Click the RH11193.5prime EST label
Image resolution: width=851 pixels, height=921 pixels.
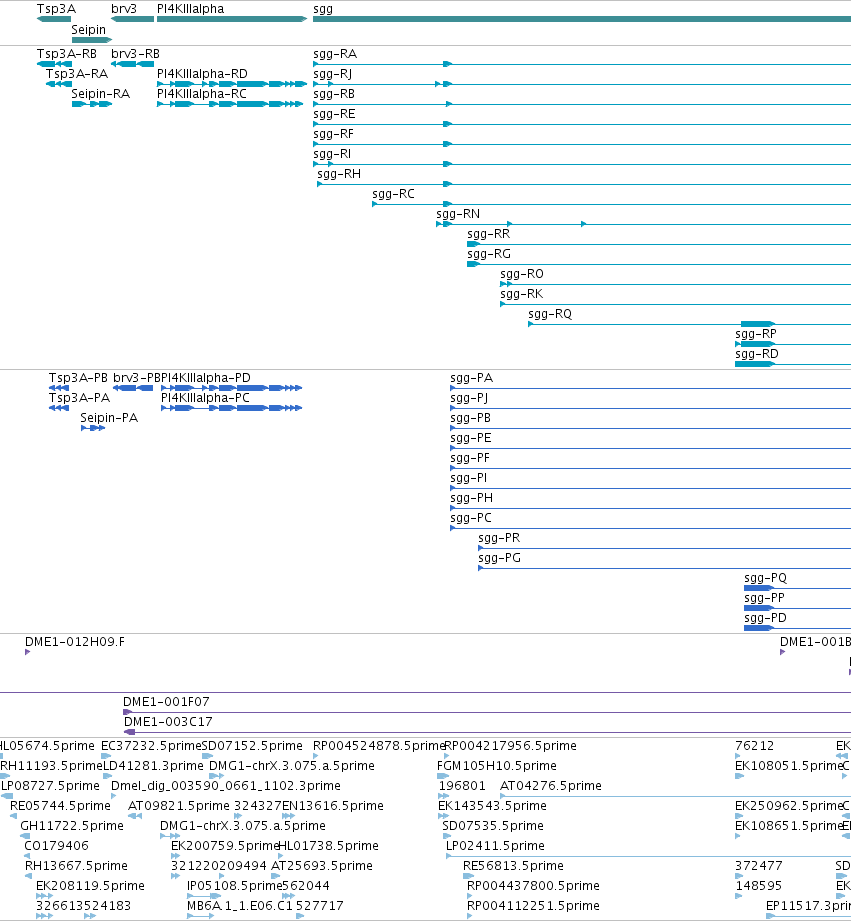pos(51,765)
